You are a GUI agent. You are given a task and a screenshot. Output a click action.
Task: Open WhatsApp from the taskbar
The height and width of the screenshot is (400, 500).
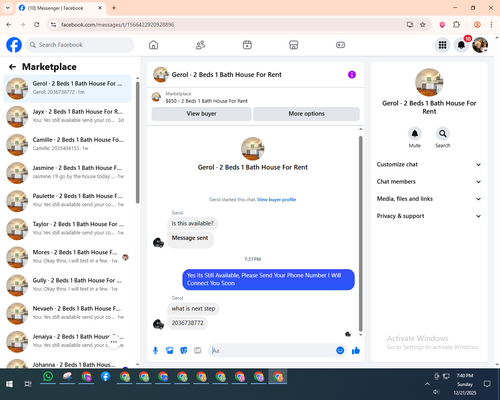point(48,377)
